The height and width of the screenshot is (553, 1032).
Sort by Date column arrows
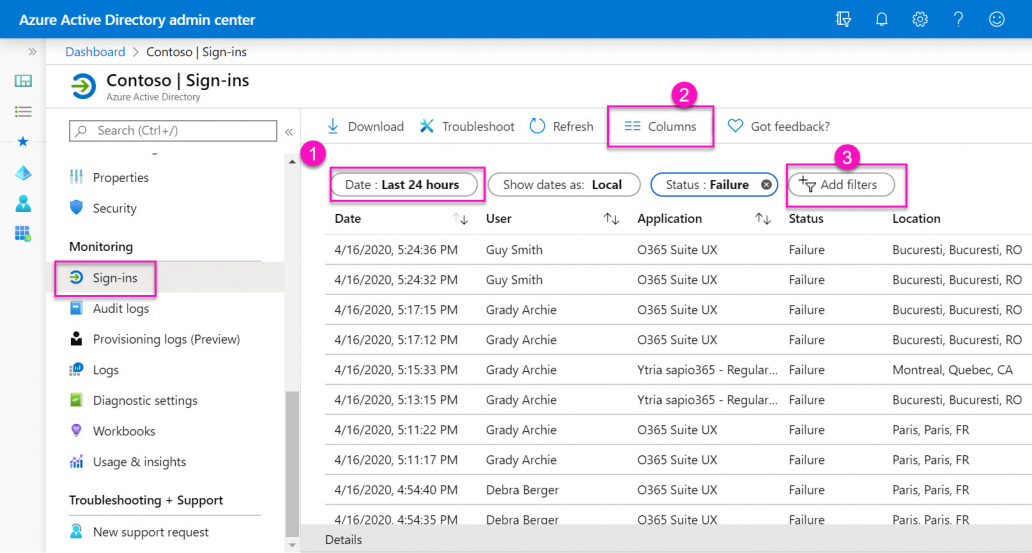[460, 219]
